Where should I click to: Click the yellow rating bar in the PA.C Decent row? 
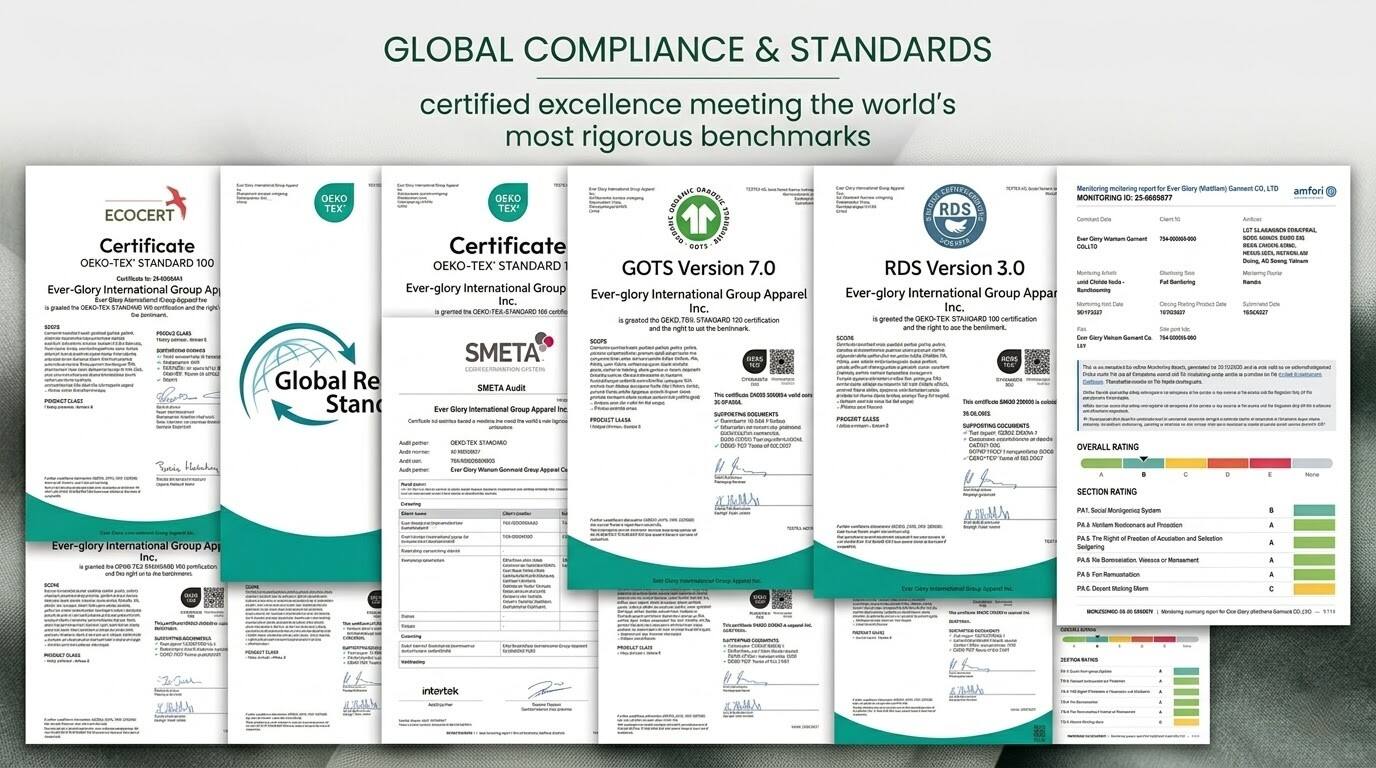(x=1314, y=589)
